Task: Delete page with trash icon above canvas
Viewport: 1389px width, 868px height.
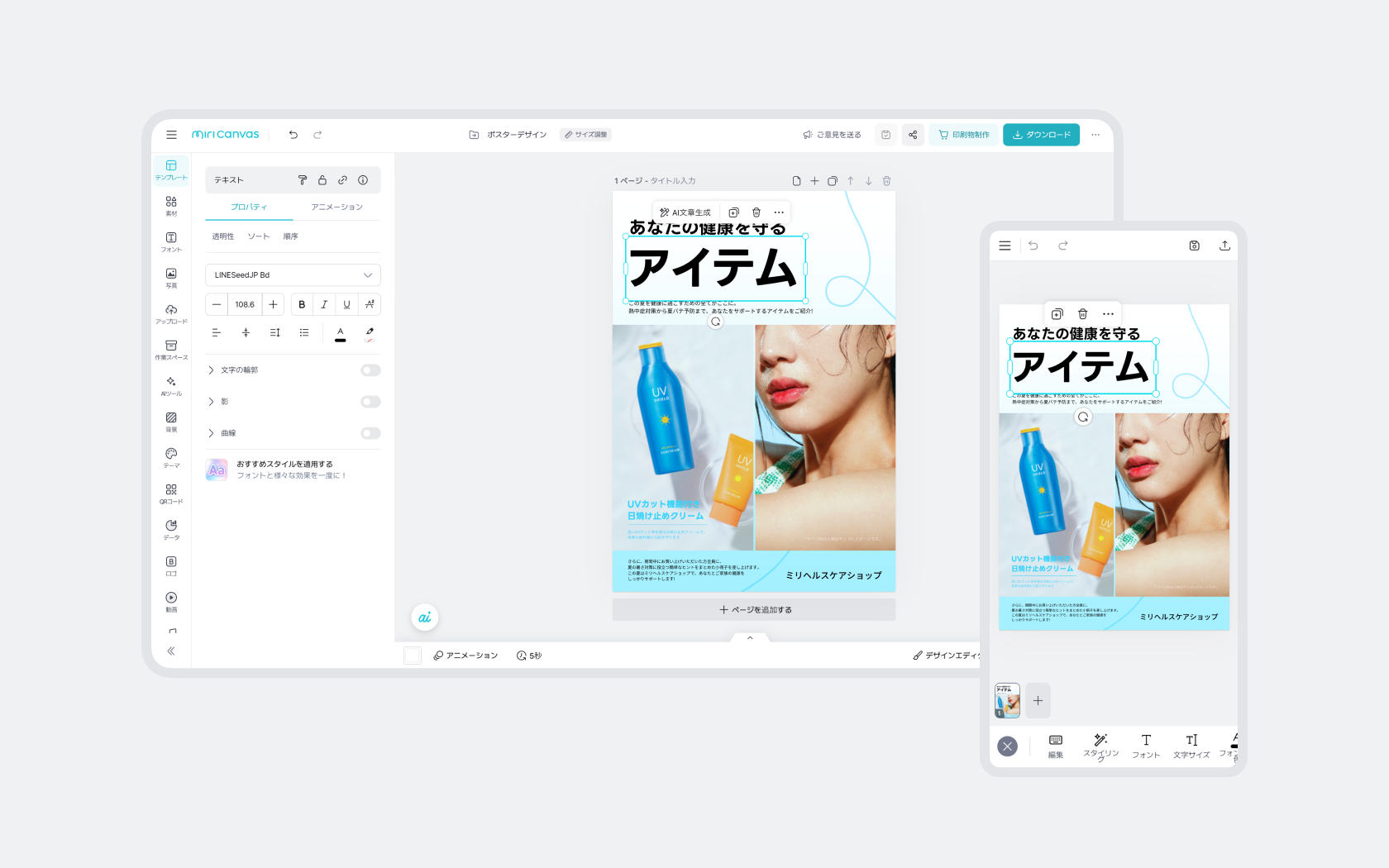Action: click(886, 181)
